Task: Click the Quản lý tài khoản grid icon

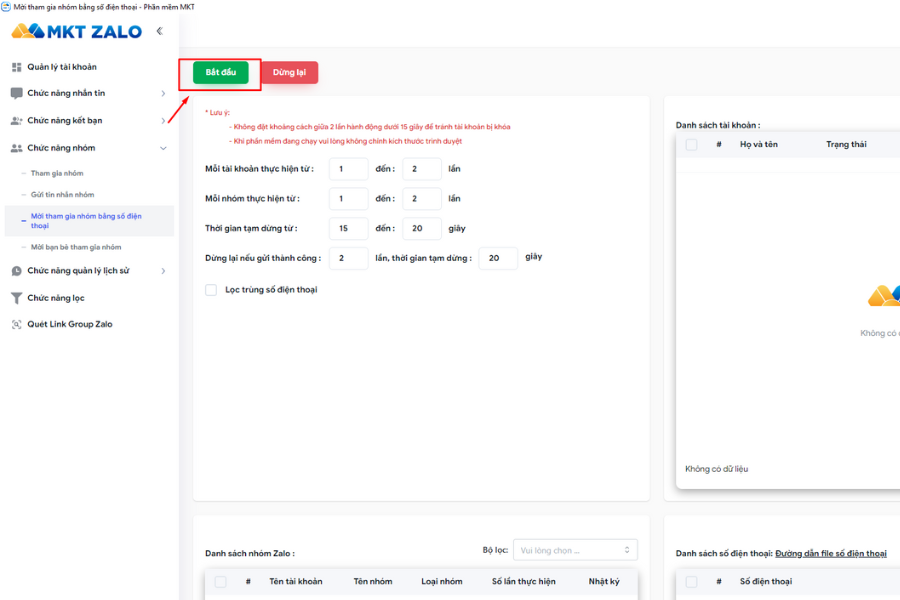Action: point(17,67)
